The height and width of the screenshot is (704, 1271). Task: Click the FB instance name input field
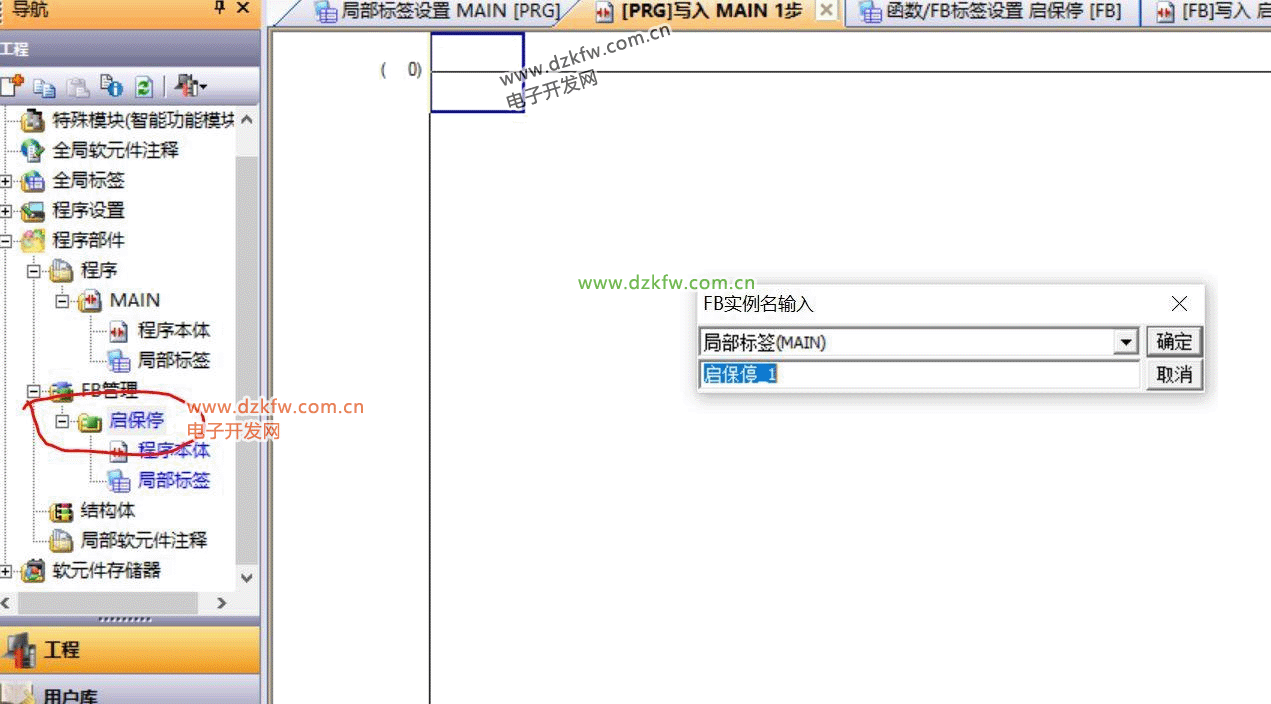(918, 375)
